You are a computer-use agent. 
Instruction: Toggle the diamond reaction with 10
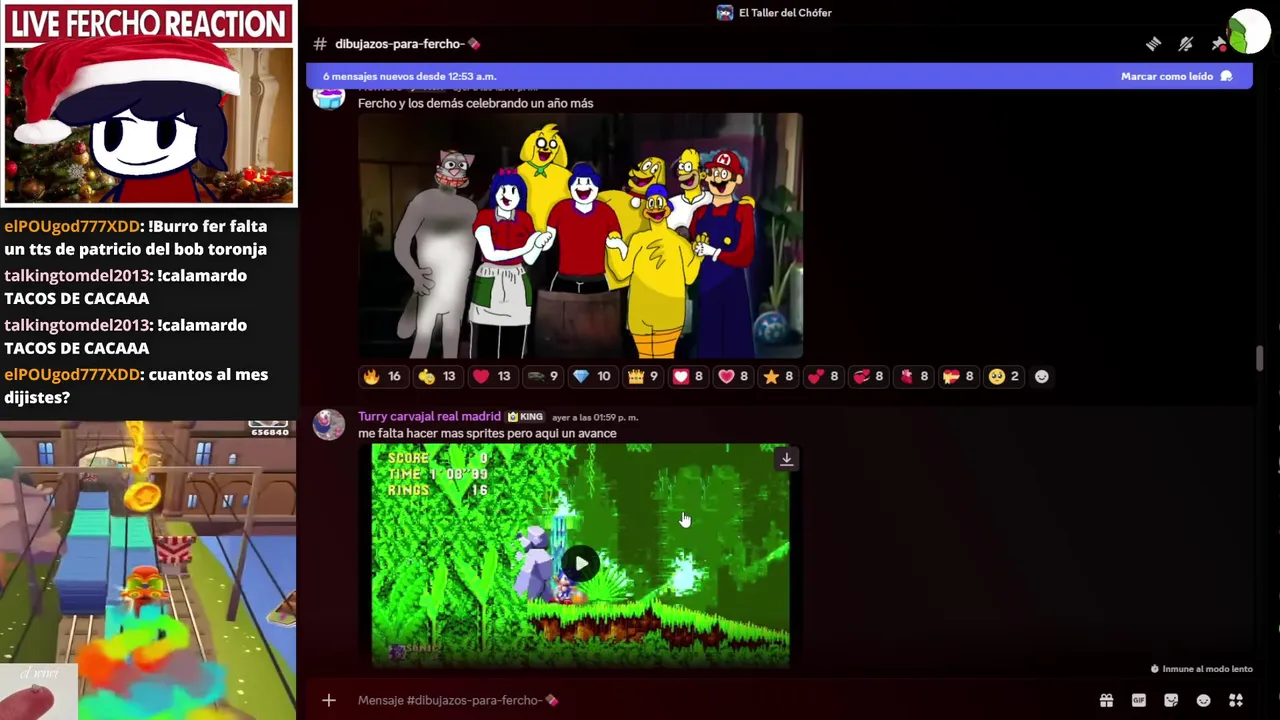click(x=592, y=376)
